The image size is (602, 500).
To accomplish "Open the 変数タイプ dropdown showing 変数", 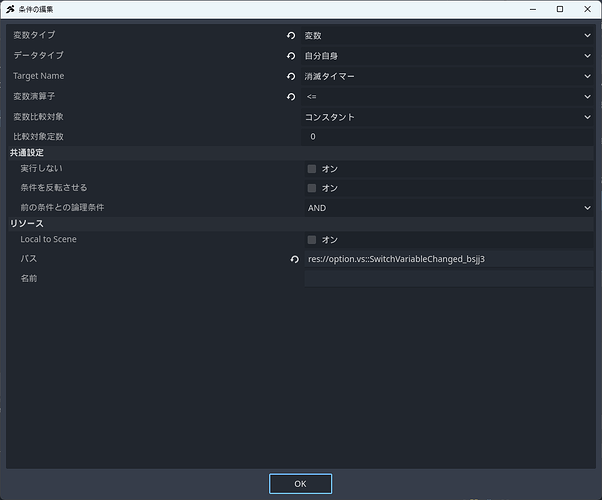I will [448, 36].
